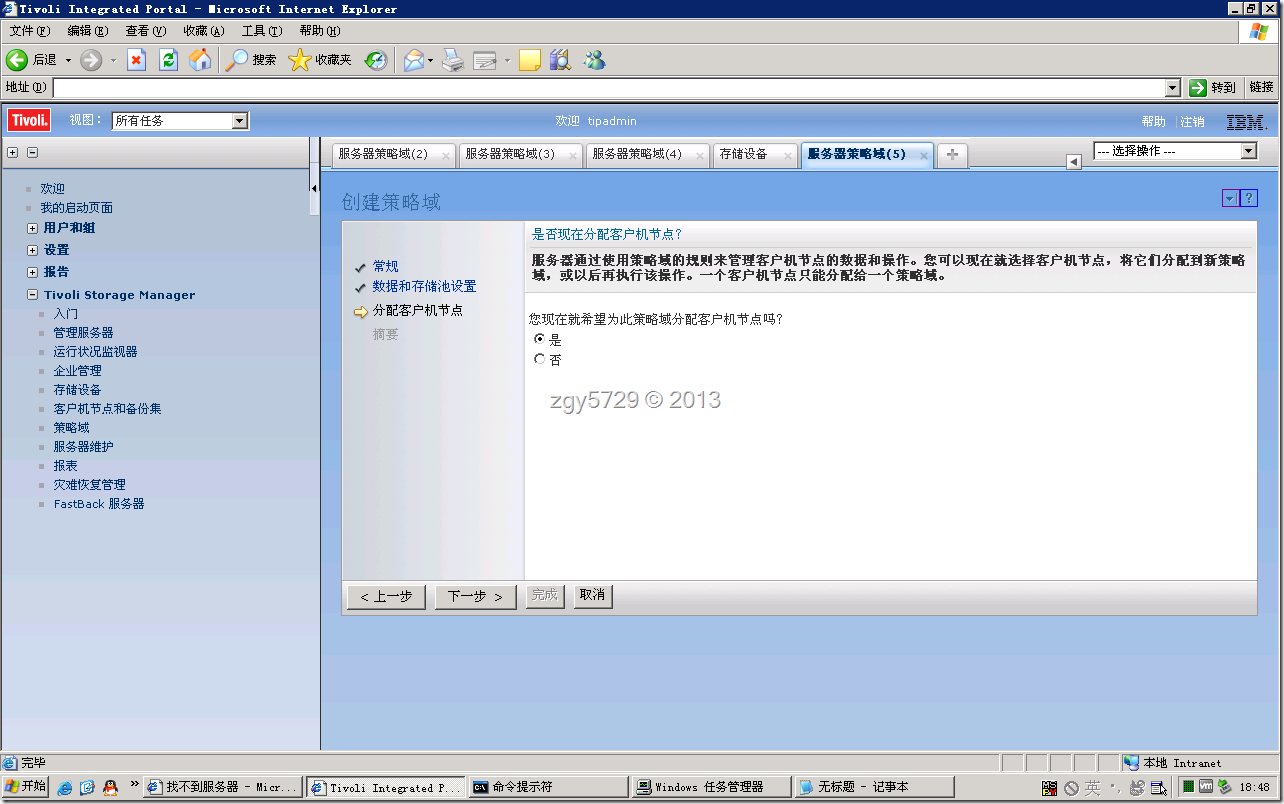Open the 搜索 search toolbar button
The width and height of the screenshot is (1284, 804).
tap(251, 60)
